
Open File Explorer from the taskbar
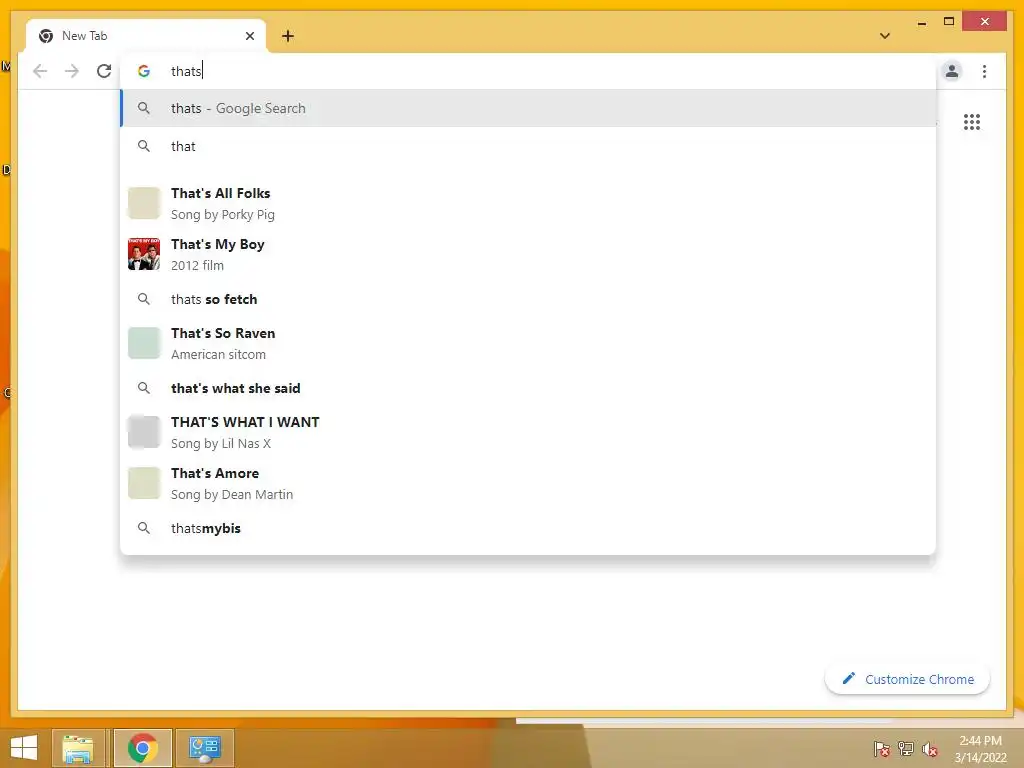[x=78, y=748]
